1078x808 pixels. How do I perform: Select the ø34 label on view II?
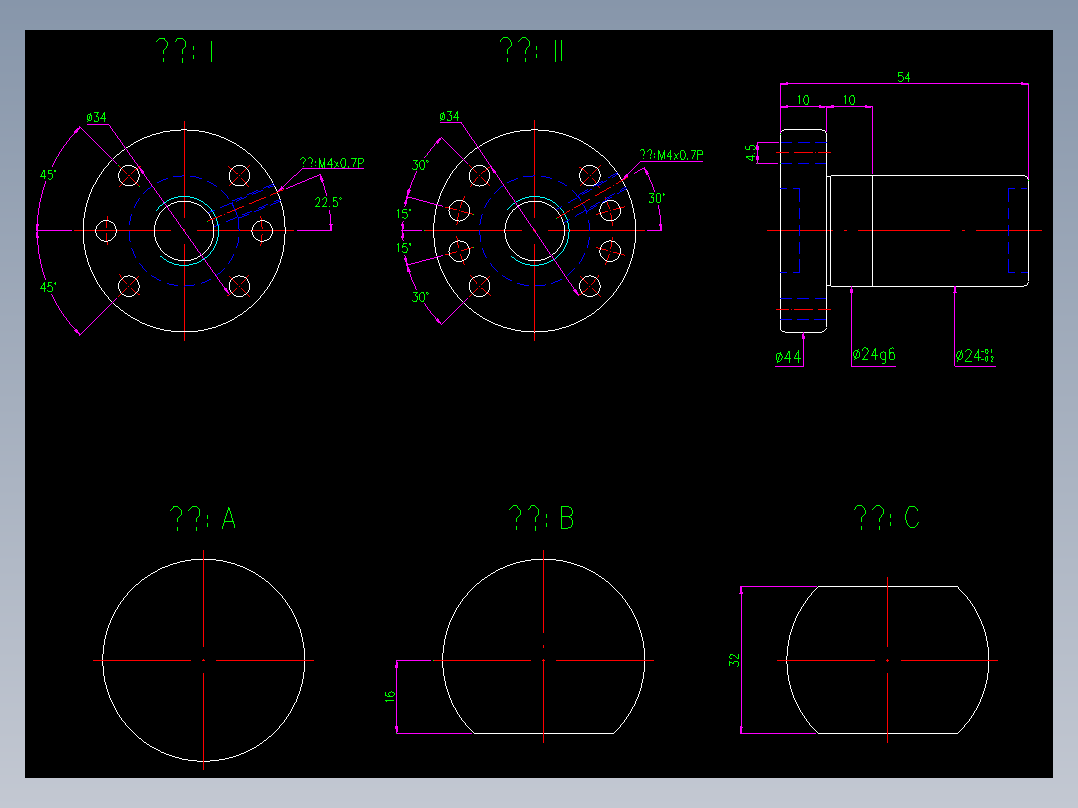click(x=450, y=114)
